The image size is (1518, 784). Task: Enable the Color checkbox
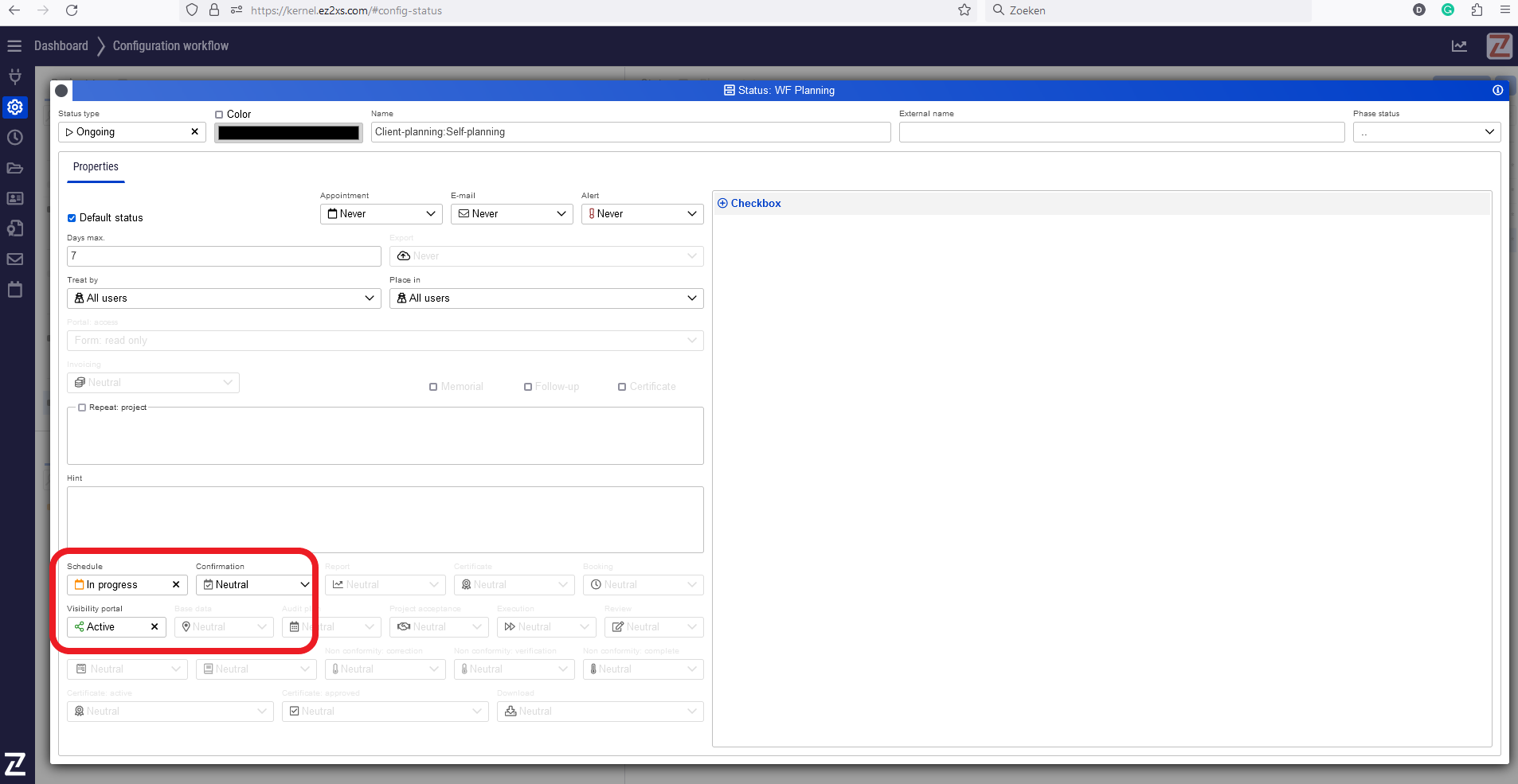point(219,115)
